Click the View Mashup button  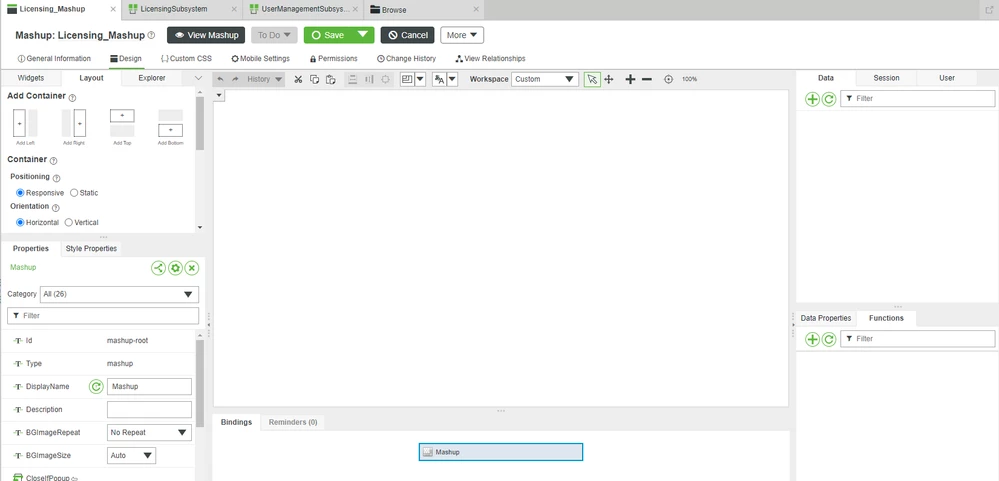206,35
